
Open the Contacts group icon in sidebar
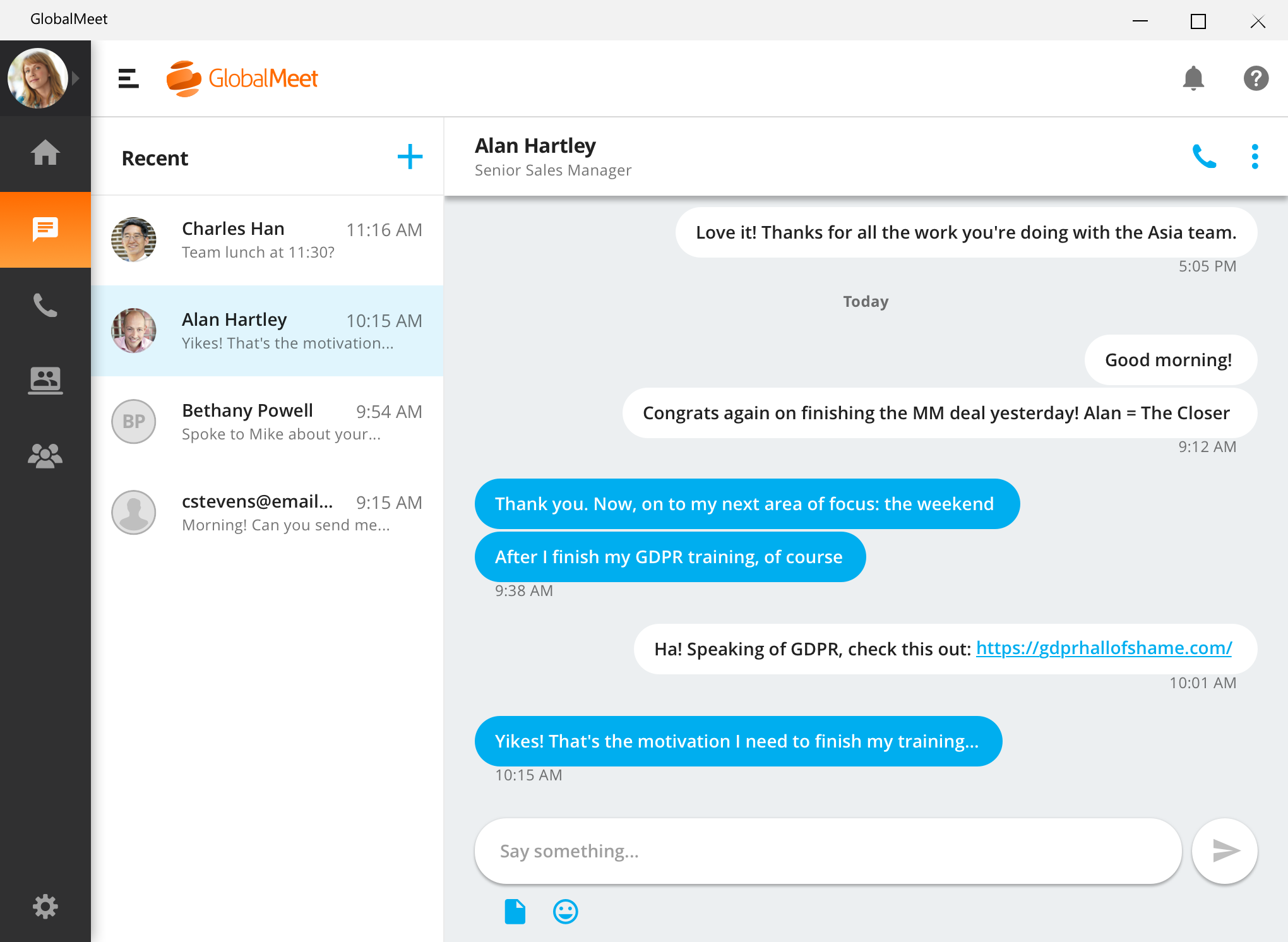coord(45,456)
